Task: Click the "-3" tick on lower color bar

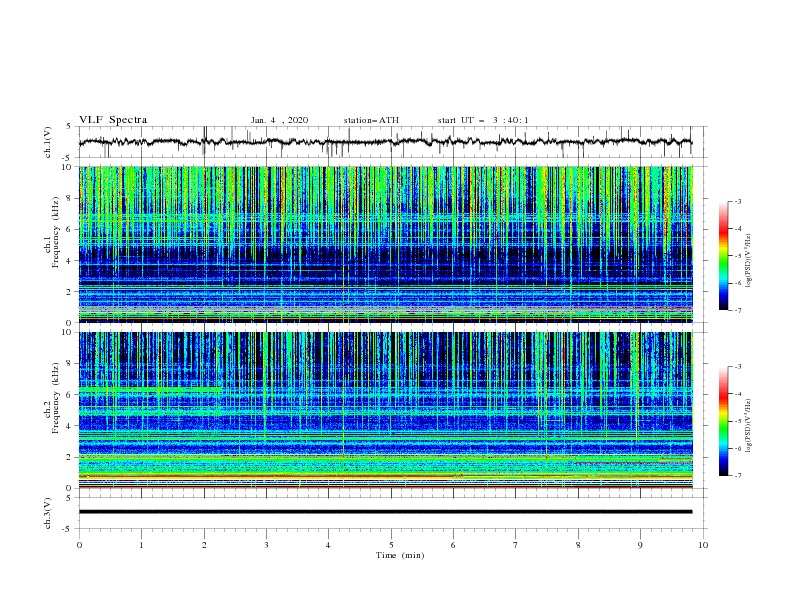Action: [738, 367]
